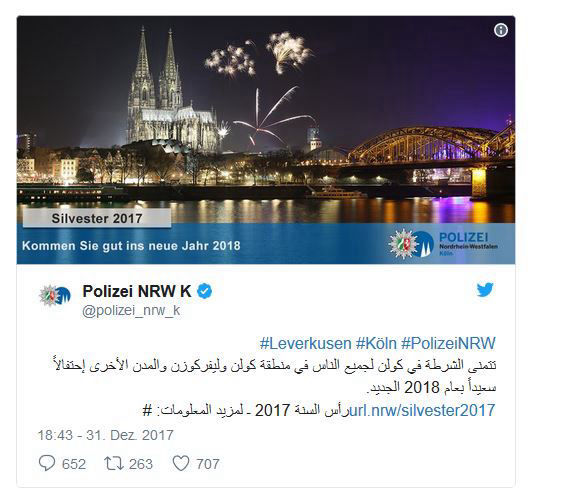The width and height of the screenshot is (574, 492).
Task: Click the Silvester 2017 label on image
Action: [97, 218]
